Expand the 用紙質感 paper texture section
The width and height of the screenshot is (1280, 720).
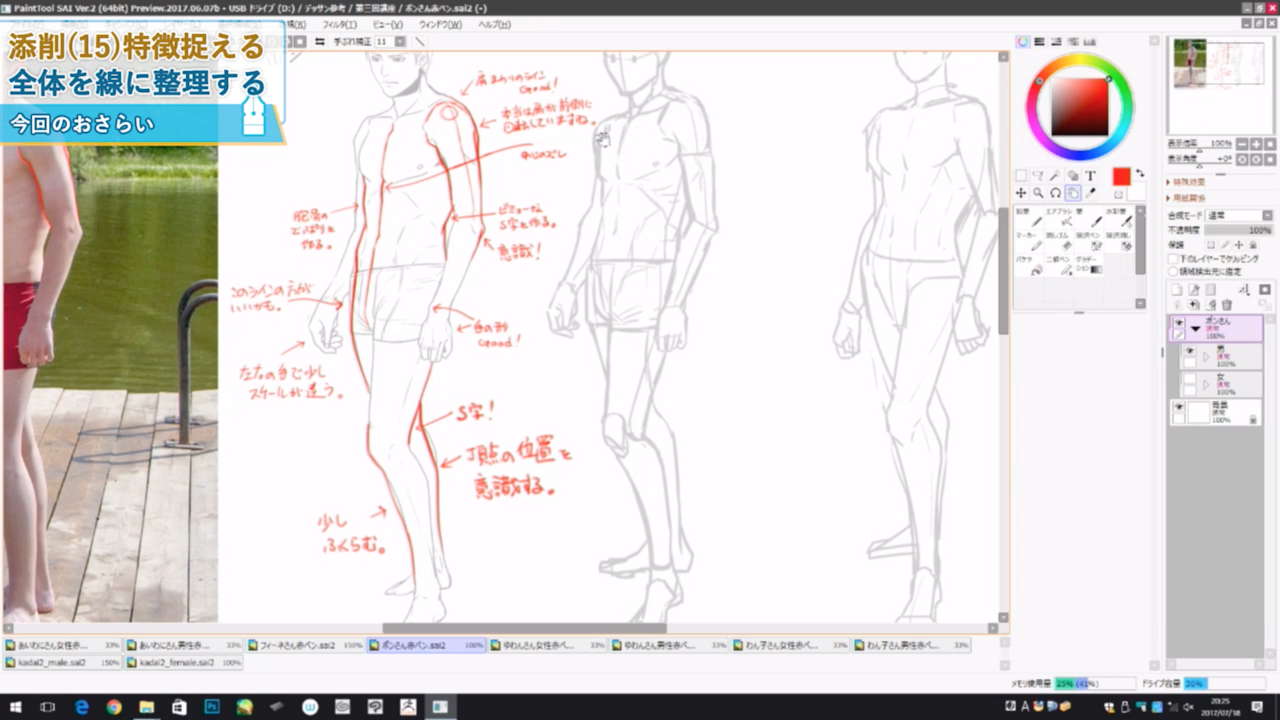click(1170, 197)
